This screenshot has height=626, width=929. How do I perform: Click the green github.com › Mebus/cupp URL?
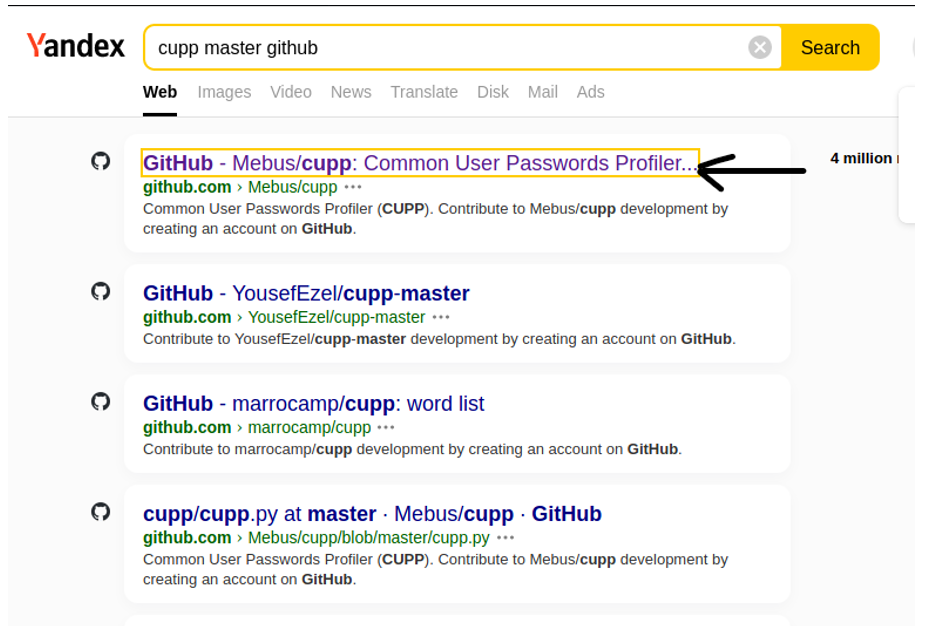pos(240,187)
